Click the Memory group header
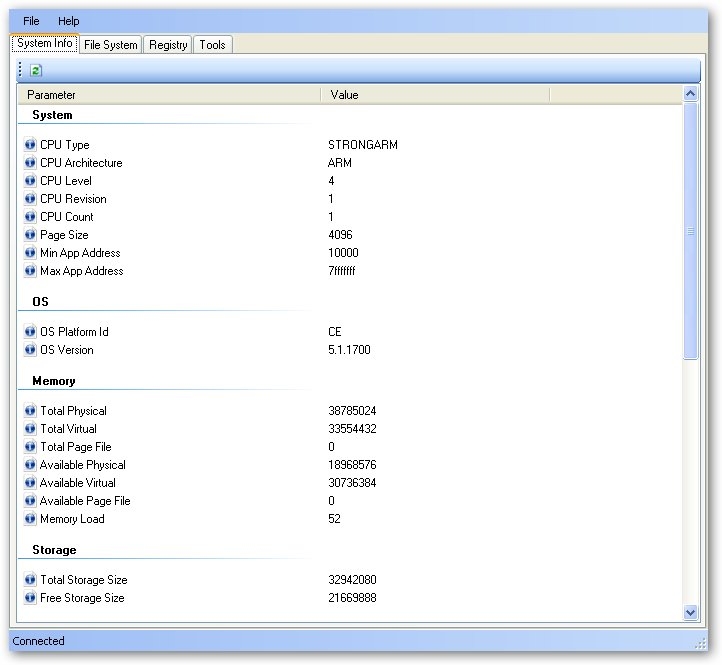Screen dimensions: 722x665 pyautogui.click(x=53, y=381)
